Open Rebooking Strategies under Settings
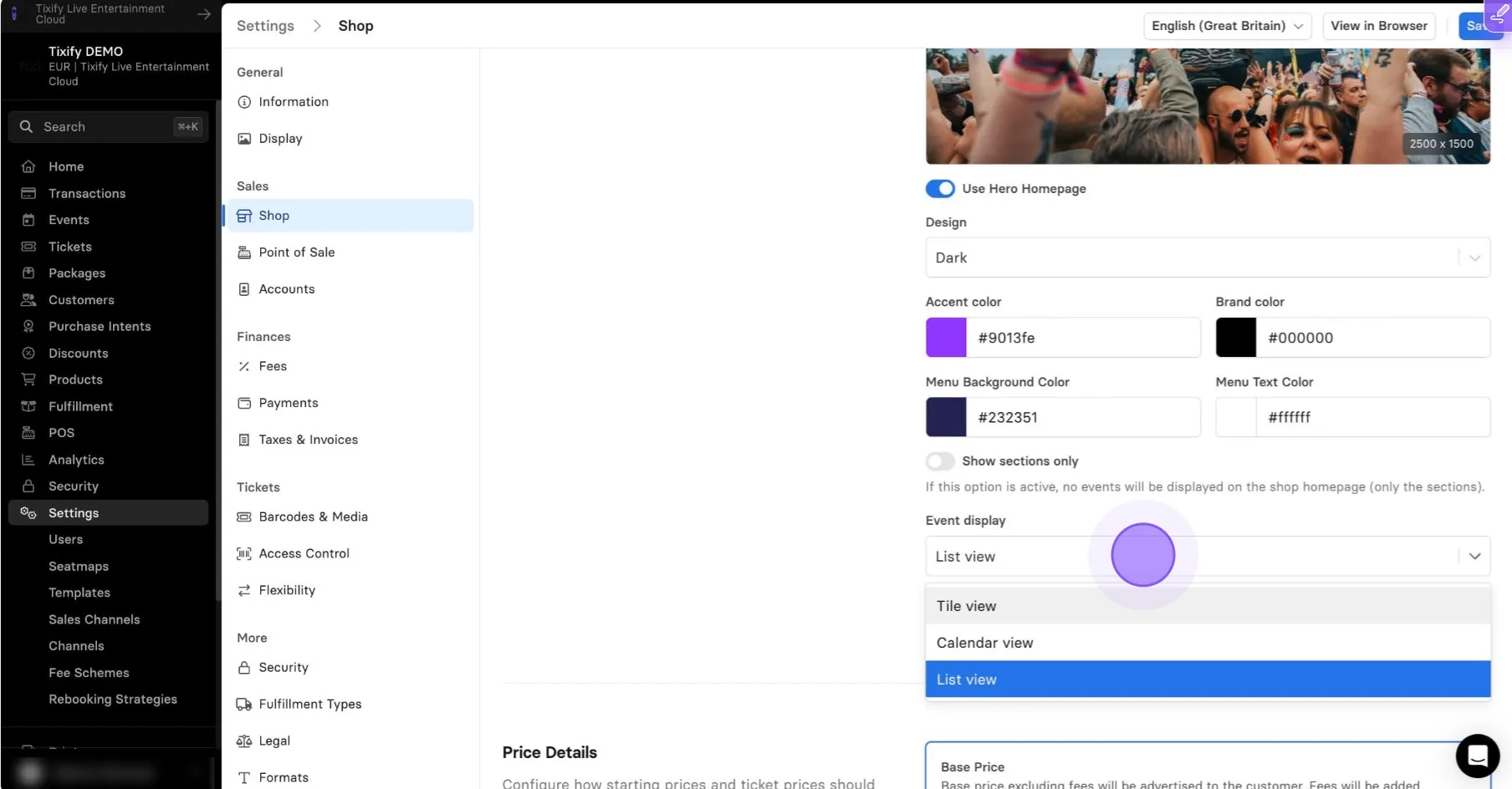Image resolution: width=1512 pixels, height=789 pixels. pyautogui.click(x=113, y=700)
